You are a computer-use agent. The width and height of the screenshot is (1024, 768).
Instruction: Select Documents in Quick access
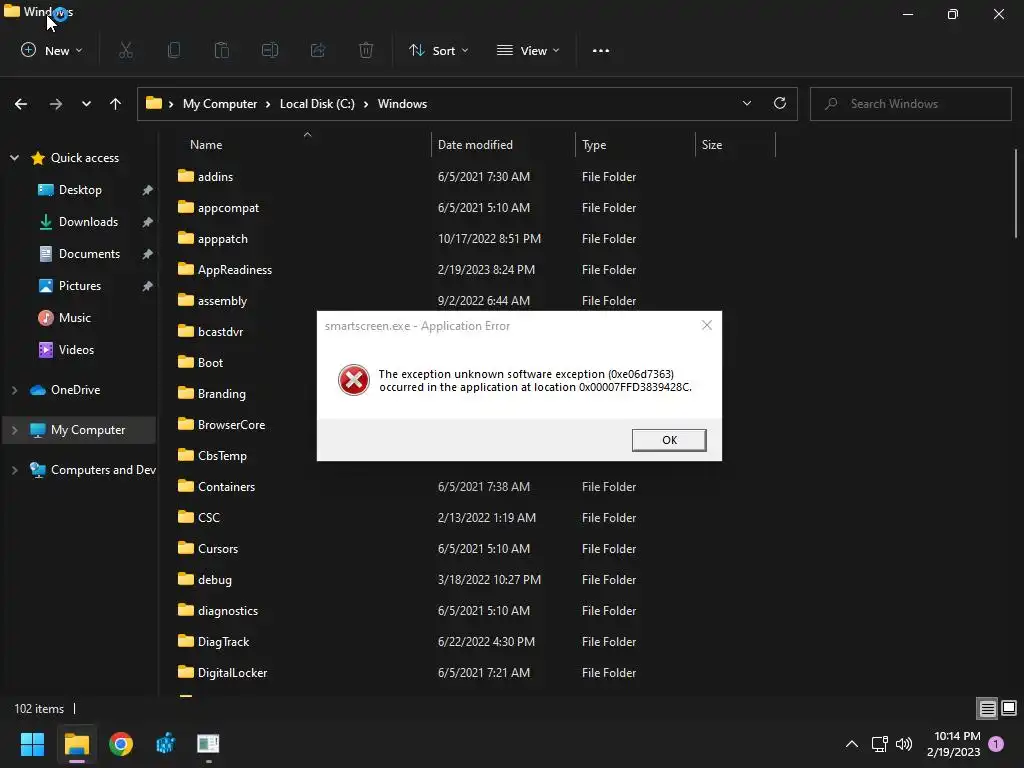tap(89, 253)
